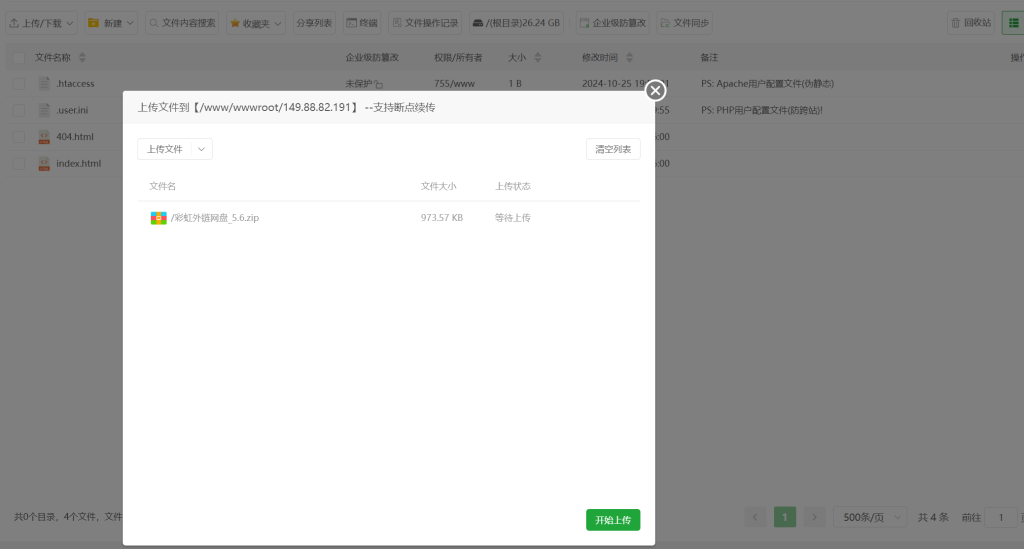Select the index.html row checkbox

(19, 163)
